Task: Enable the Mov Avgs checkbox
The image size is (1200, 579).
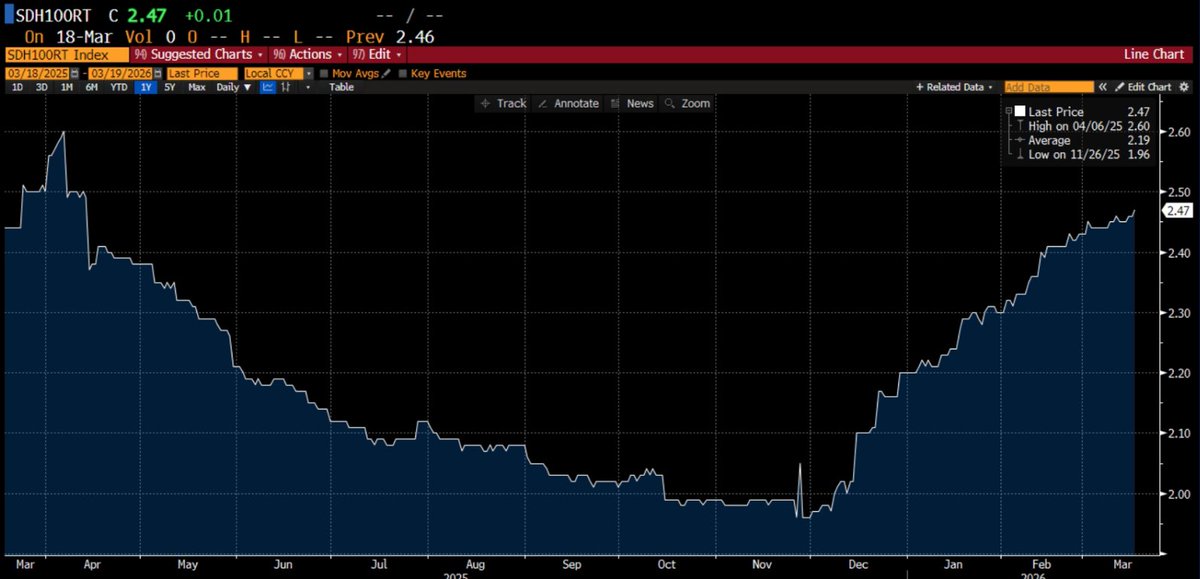Action: 325,74
